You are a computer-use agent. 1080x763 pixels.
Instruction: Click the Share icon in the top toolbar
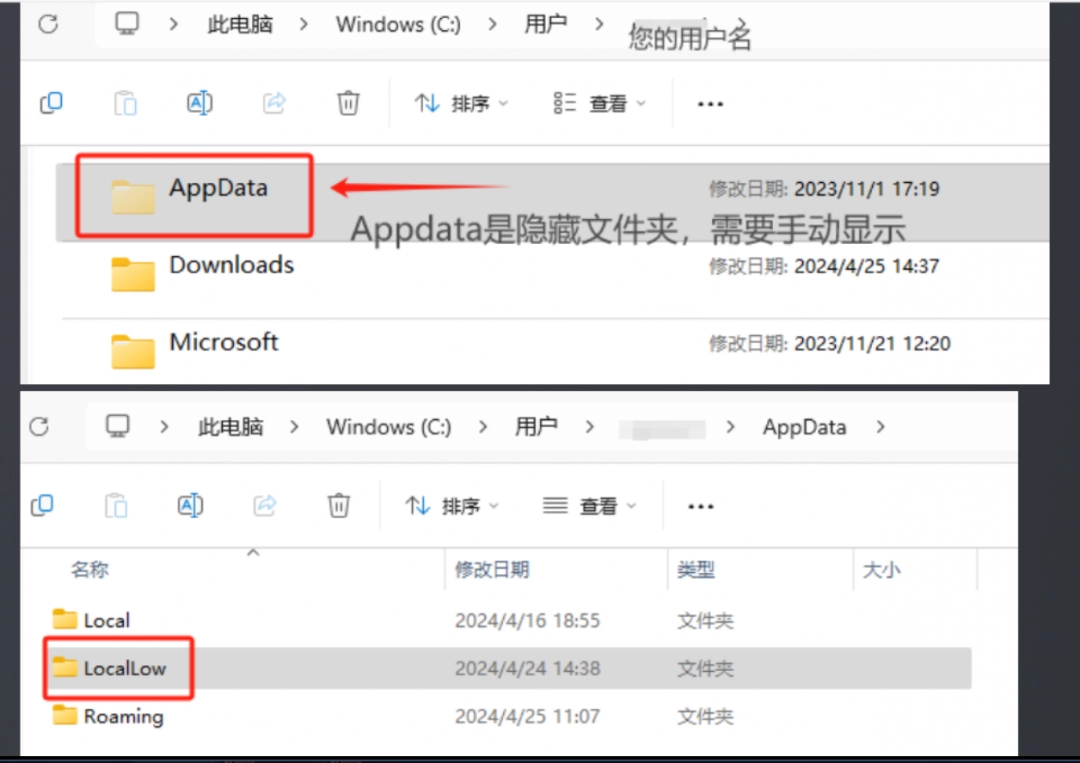tap(274, 102)
